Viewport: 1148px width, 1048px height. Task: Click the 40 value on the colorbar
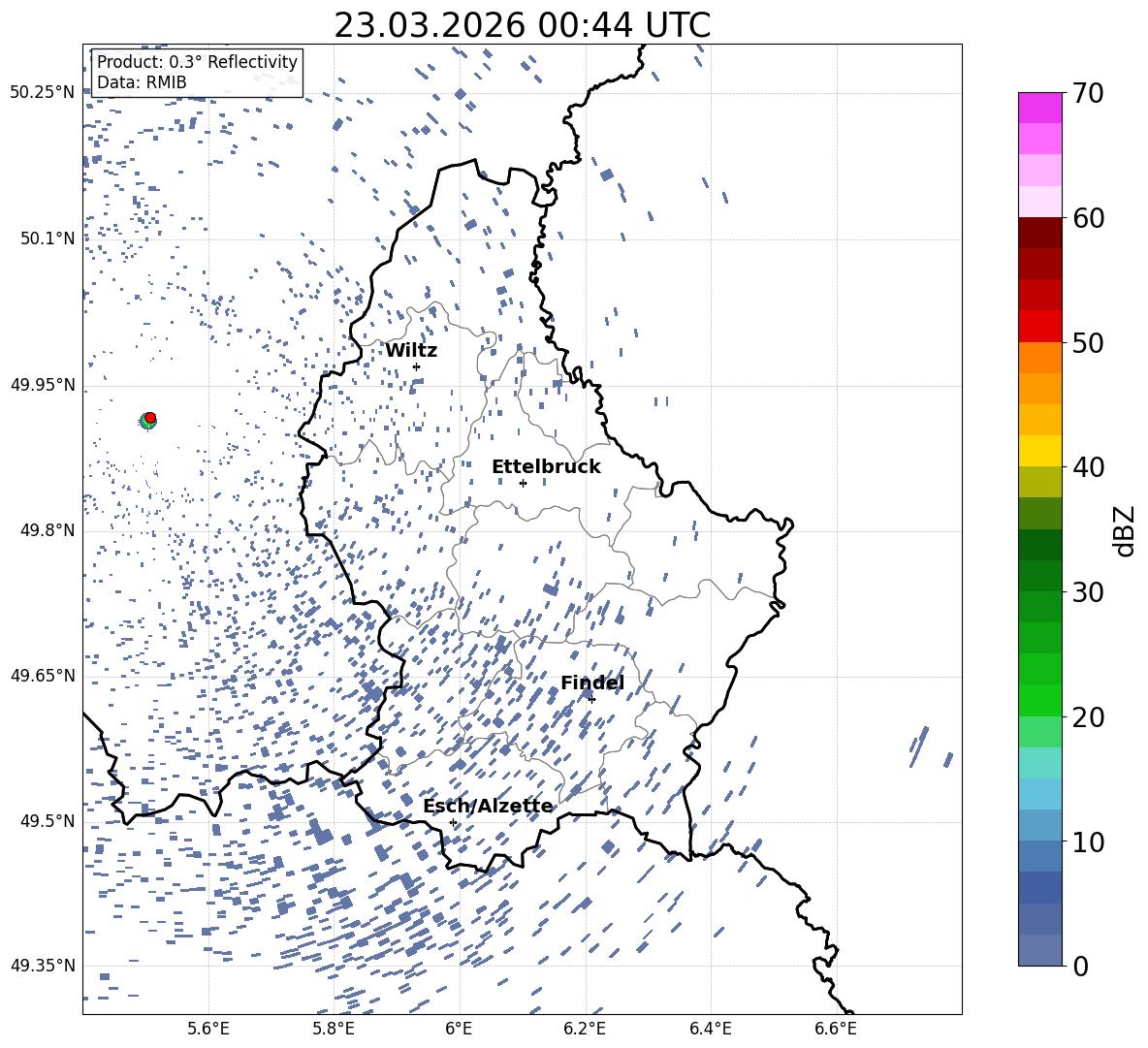point(1088,467)
